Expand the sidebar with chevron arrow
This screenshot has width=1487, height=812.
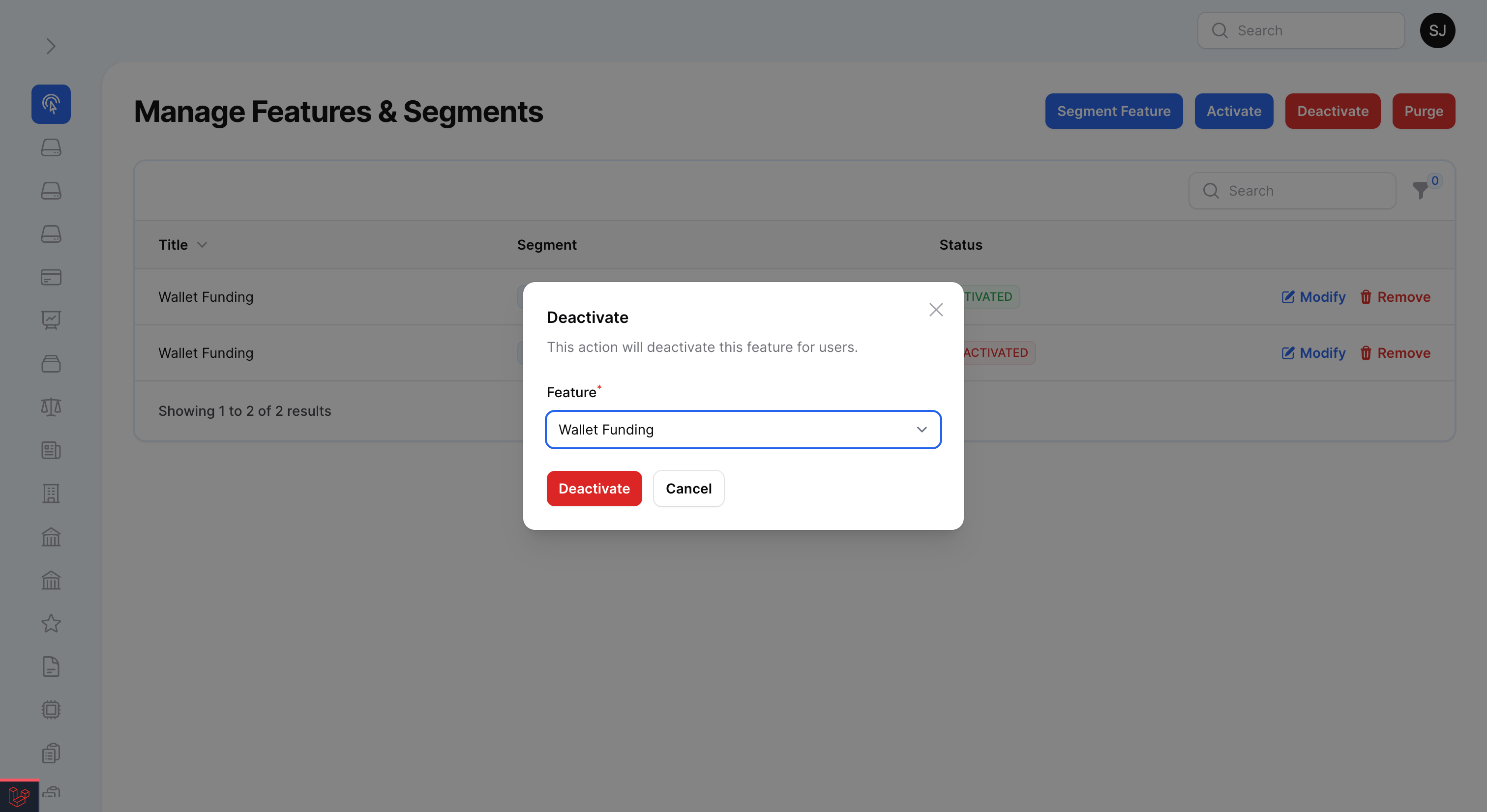click(x=51, y=46)
